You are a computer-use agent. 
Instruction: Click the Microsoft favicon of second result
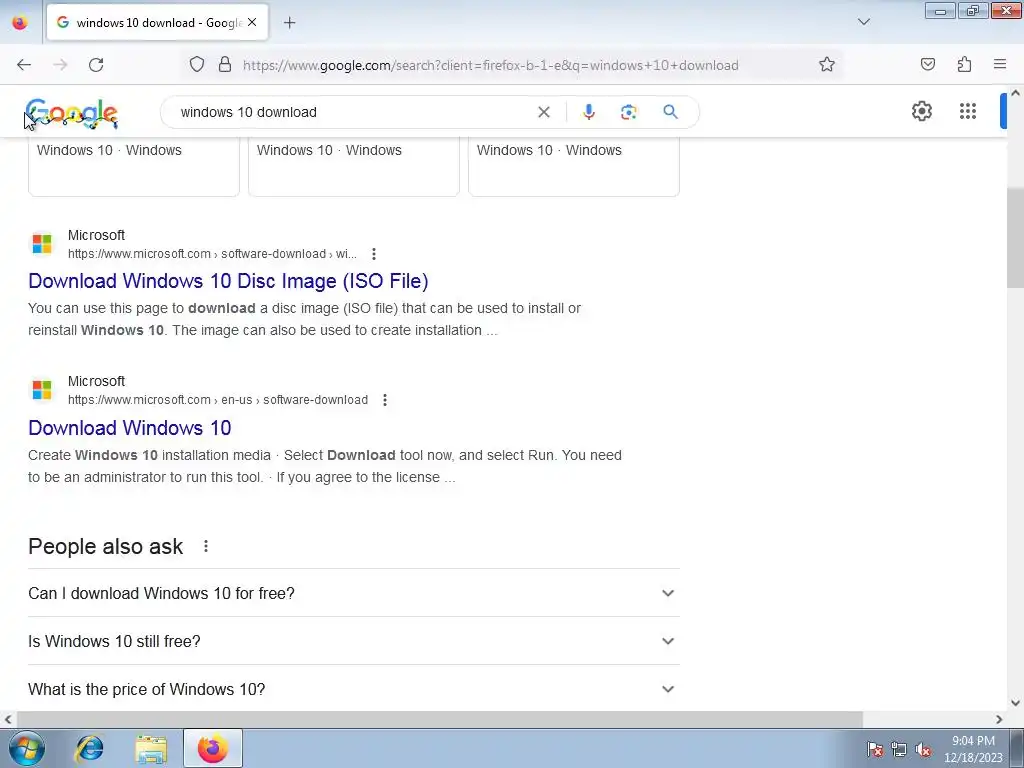[42, 390]
